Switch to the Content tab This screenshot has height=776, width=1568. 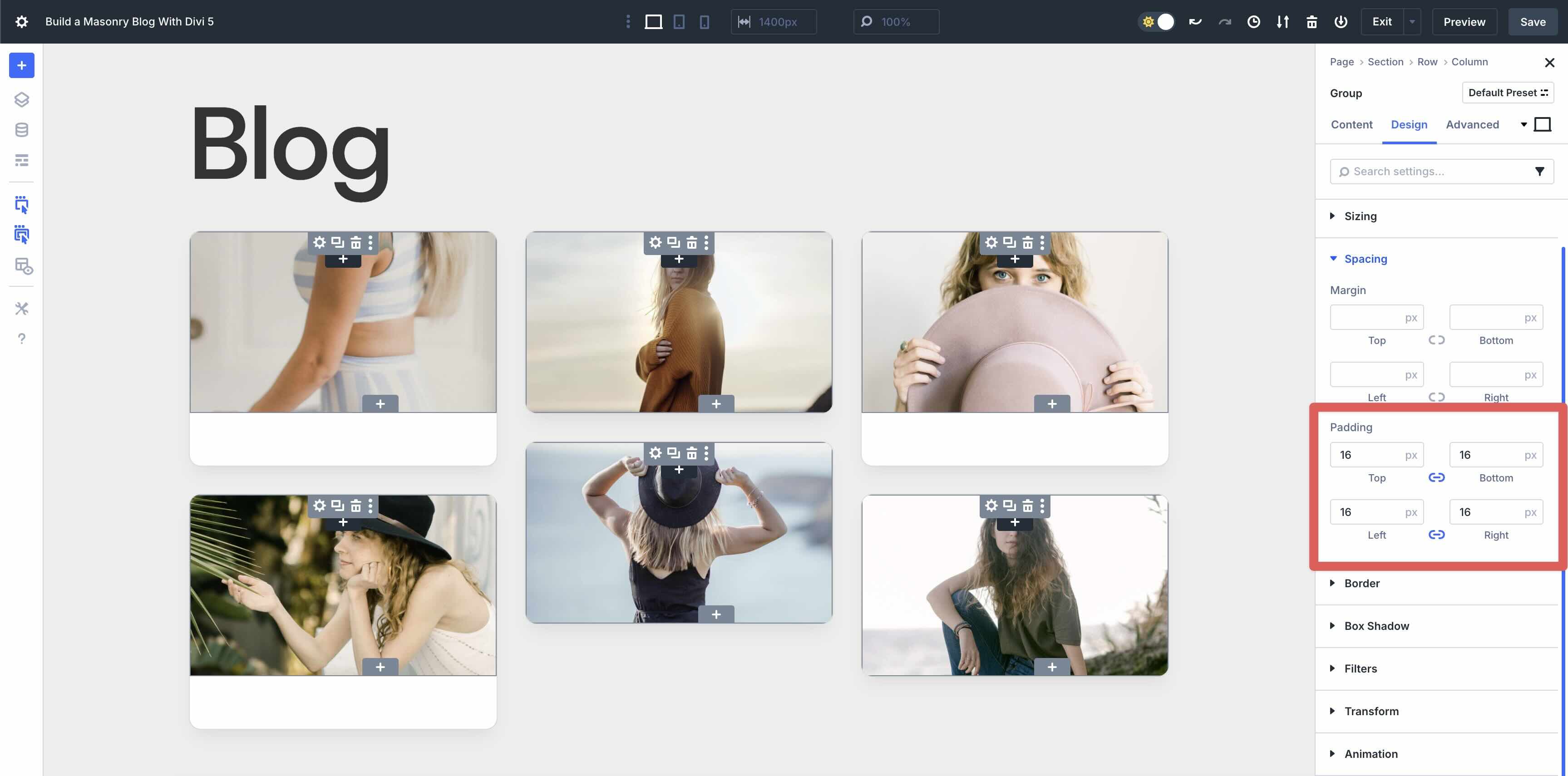point(1351,124)
